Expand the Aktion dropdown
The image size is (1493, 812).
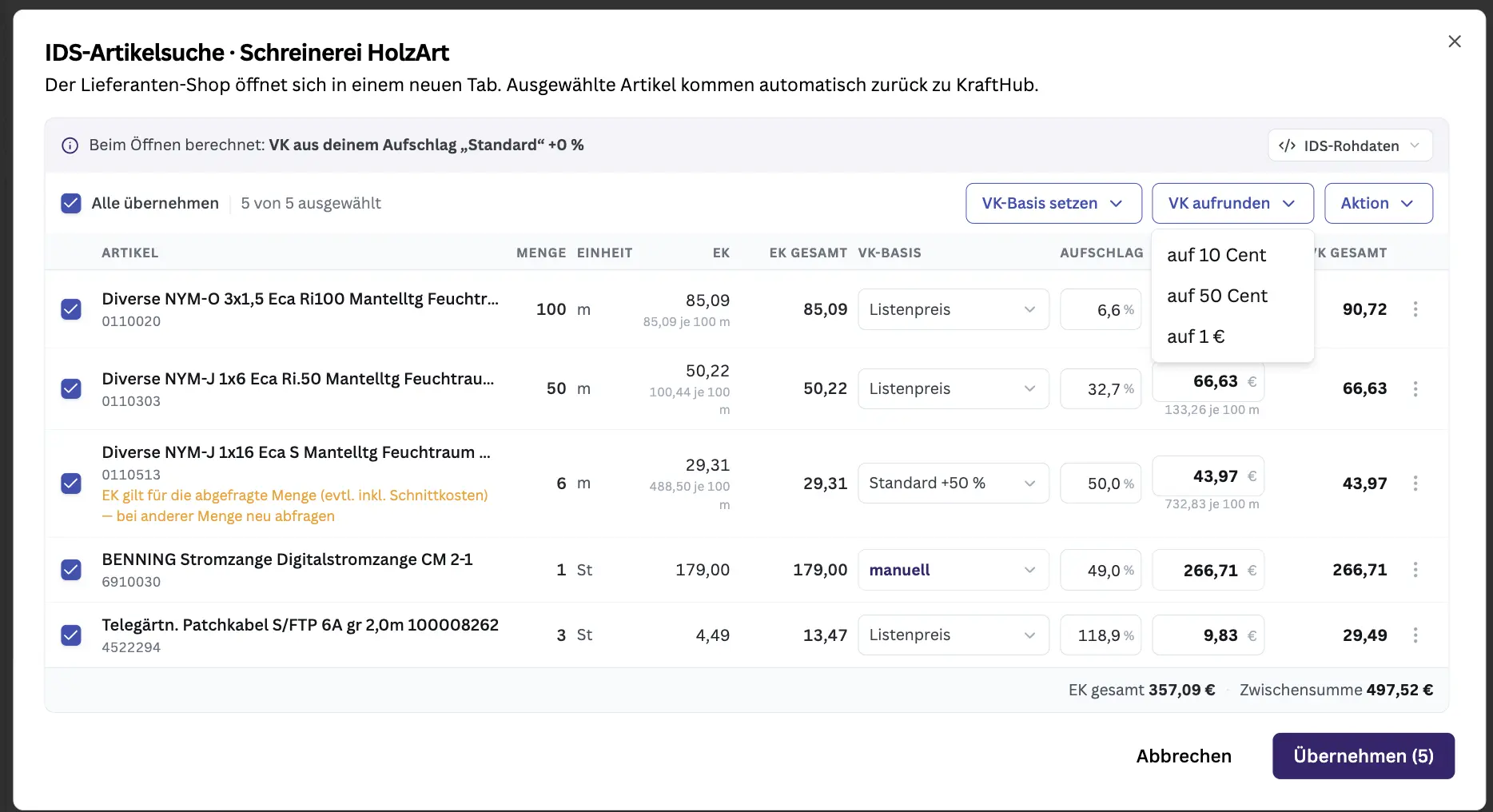[1378, 203]
